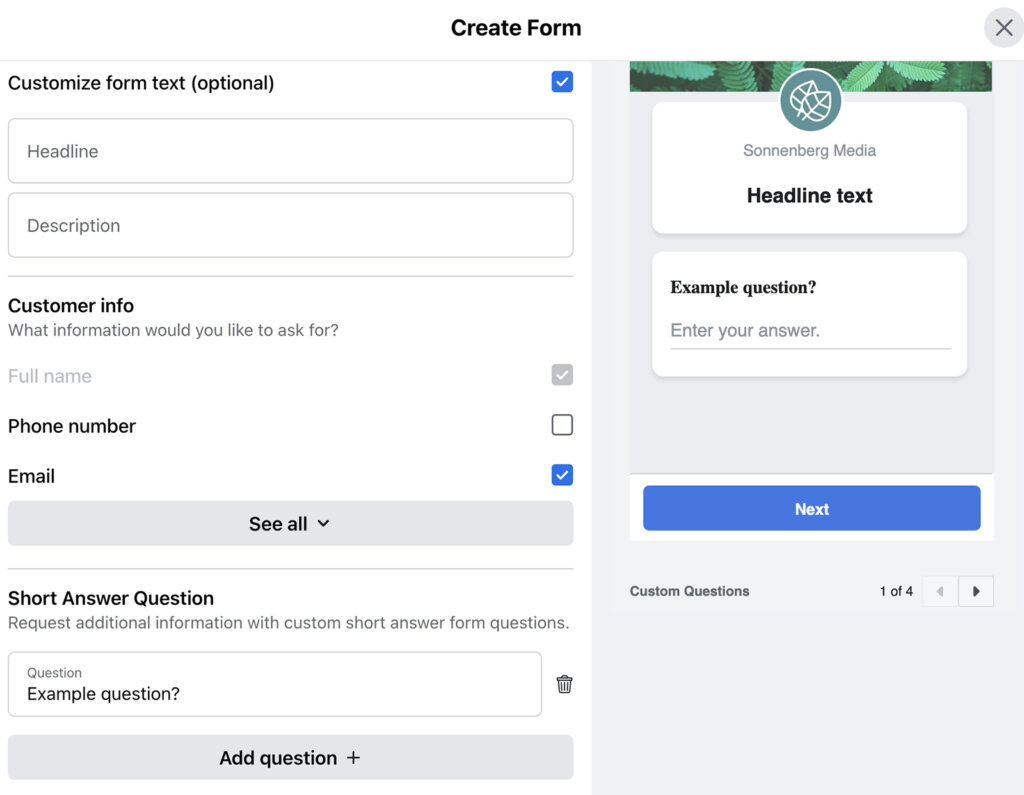The height and width of the screenshot is (795, 1024).
Task: Click the Headline input field
Action: coord(290,151)
